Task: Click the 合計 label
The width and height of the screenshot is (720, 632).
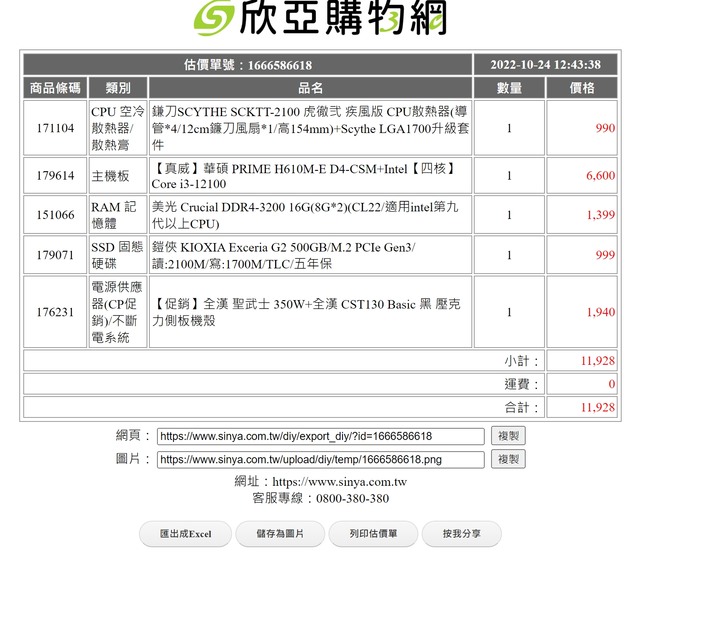Action: (x=521, y=407)
